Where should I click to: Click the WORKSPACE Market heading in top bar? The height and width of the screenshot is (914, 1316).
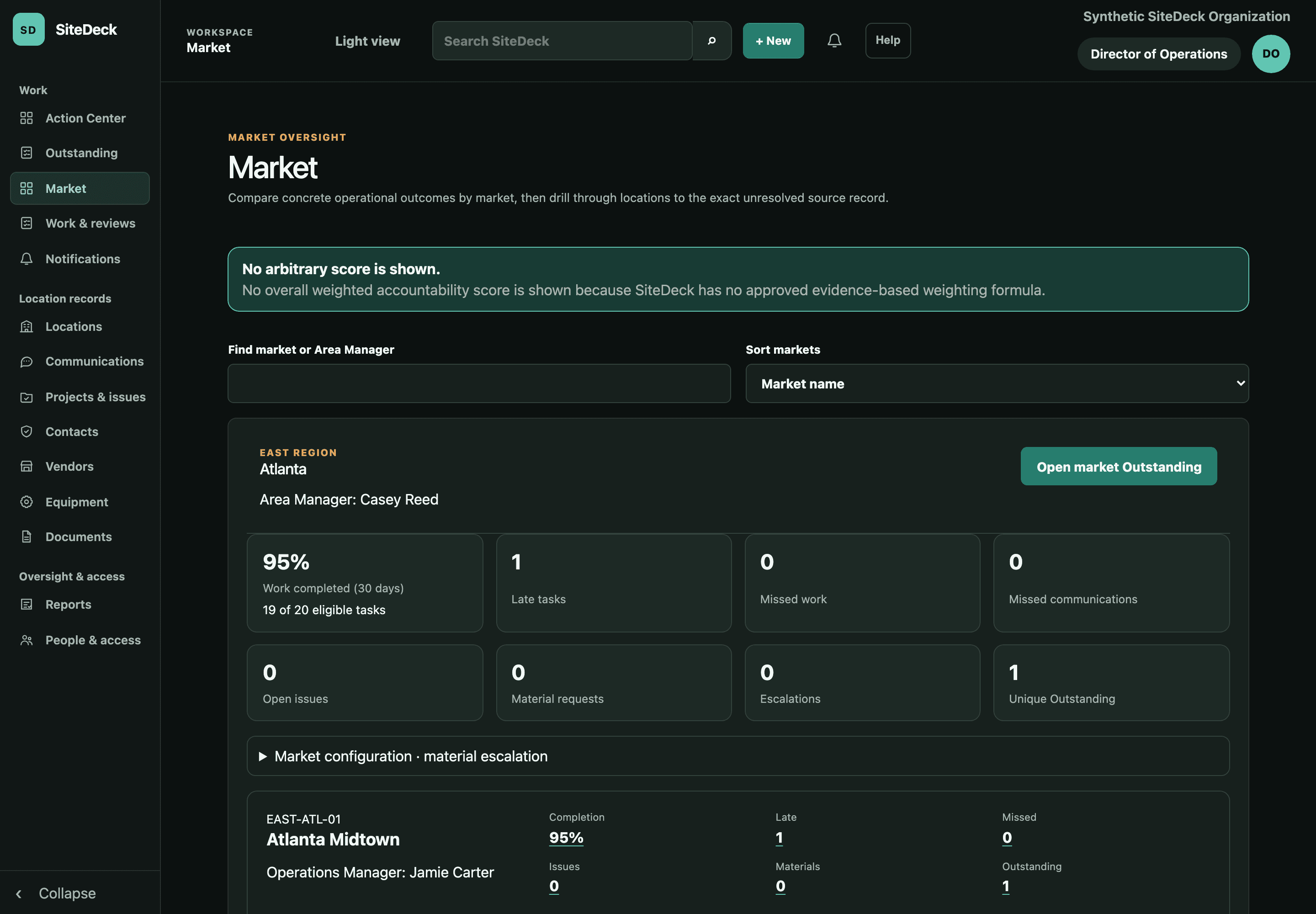(x=220, y=41)
